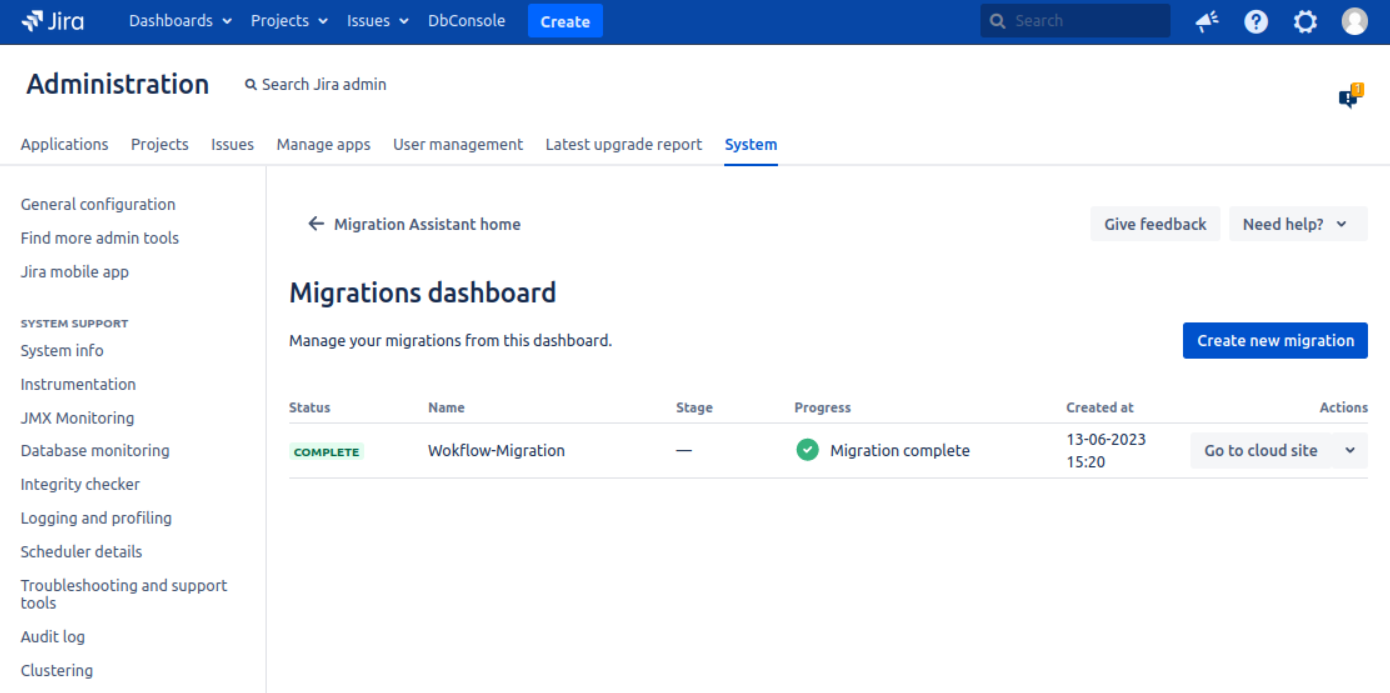The width and height of the screenshot is (1390, 693).
Task: Expand the Projects dropdown menu
Action: click(289, 21)
